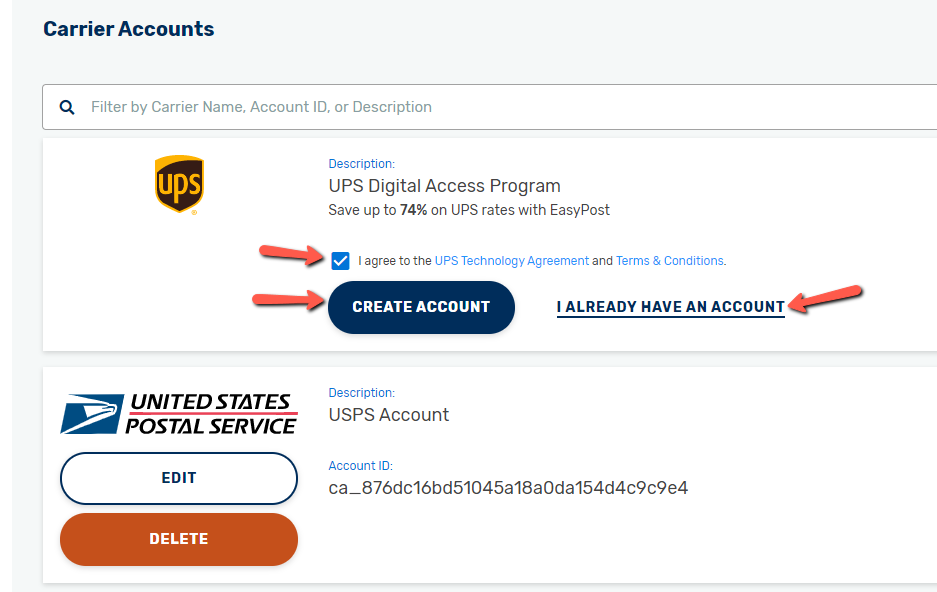
Task: Click the USPS Account description text
Action: [x=388, y=415]
